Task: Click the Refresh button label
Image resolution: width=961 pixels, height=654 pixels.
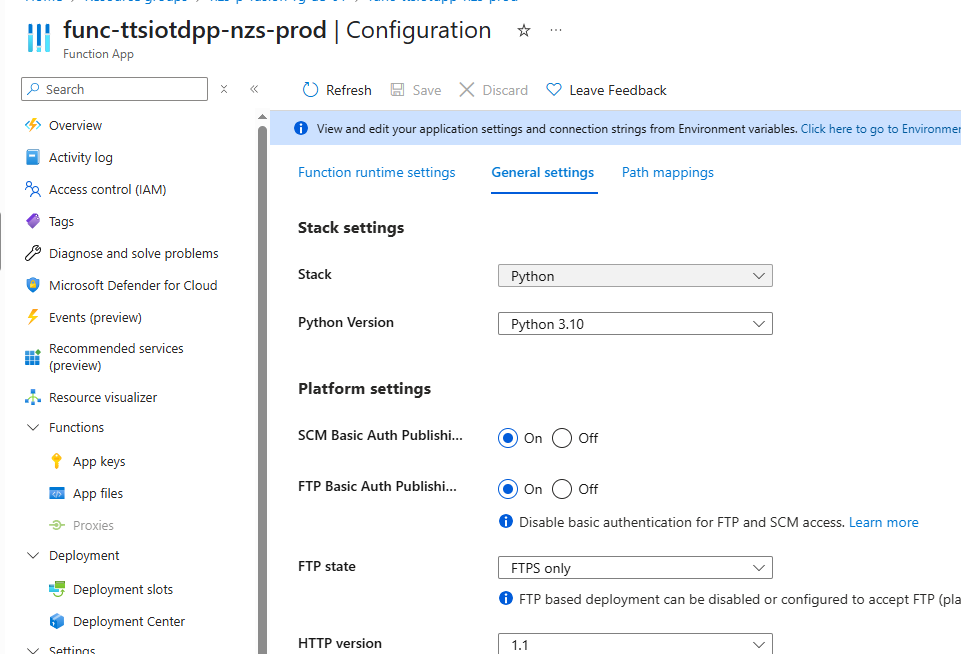Action: [349, 90]
